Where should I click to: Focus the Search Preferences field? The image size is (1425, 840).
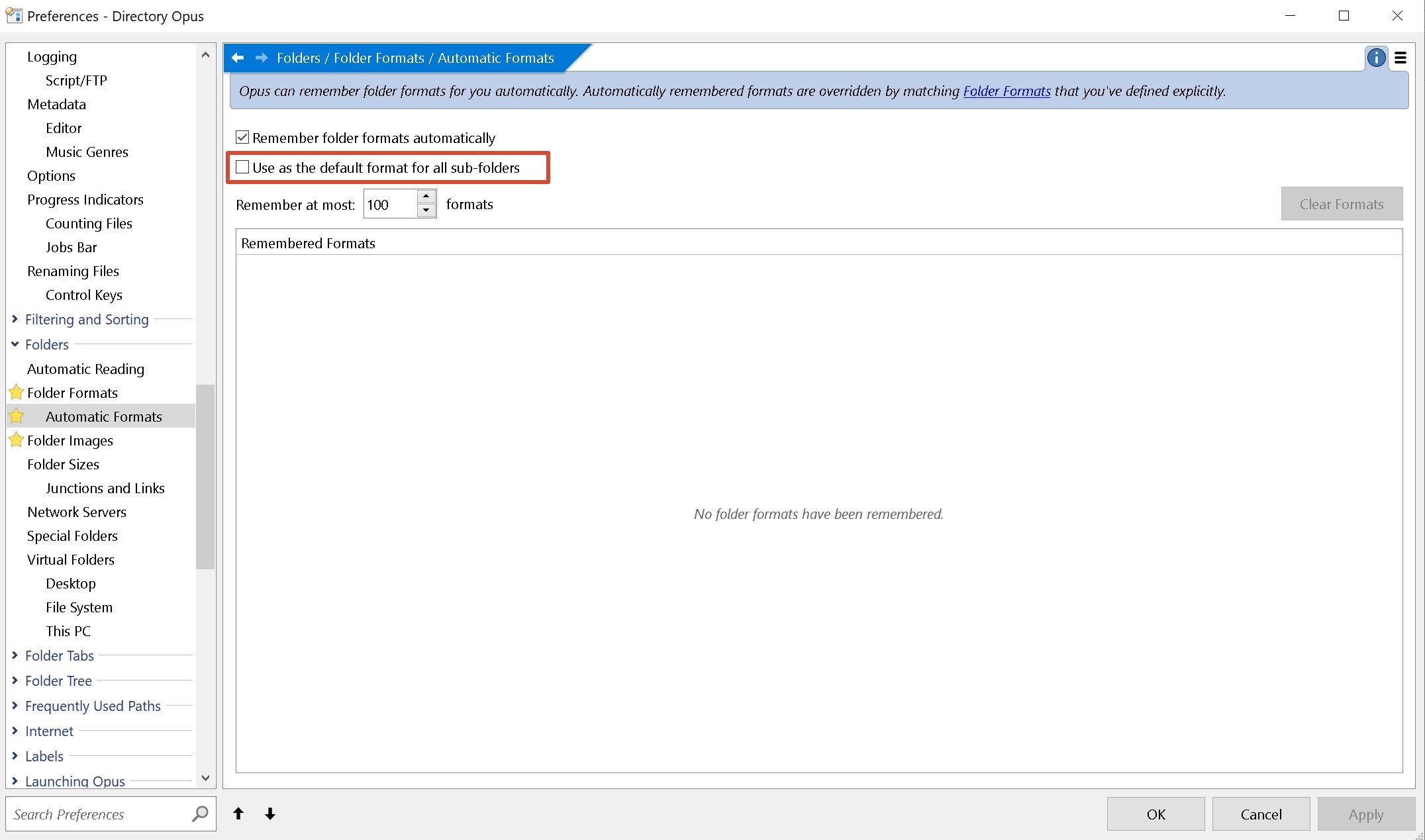[x=99, y=814]
